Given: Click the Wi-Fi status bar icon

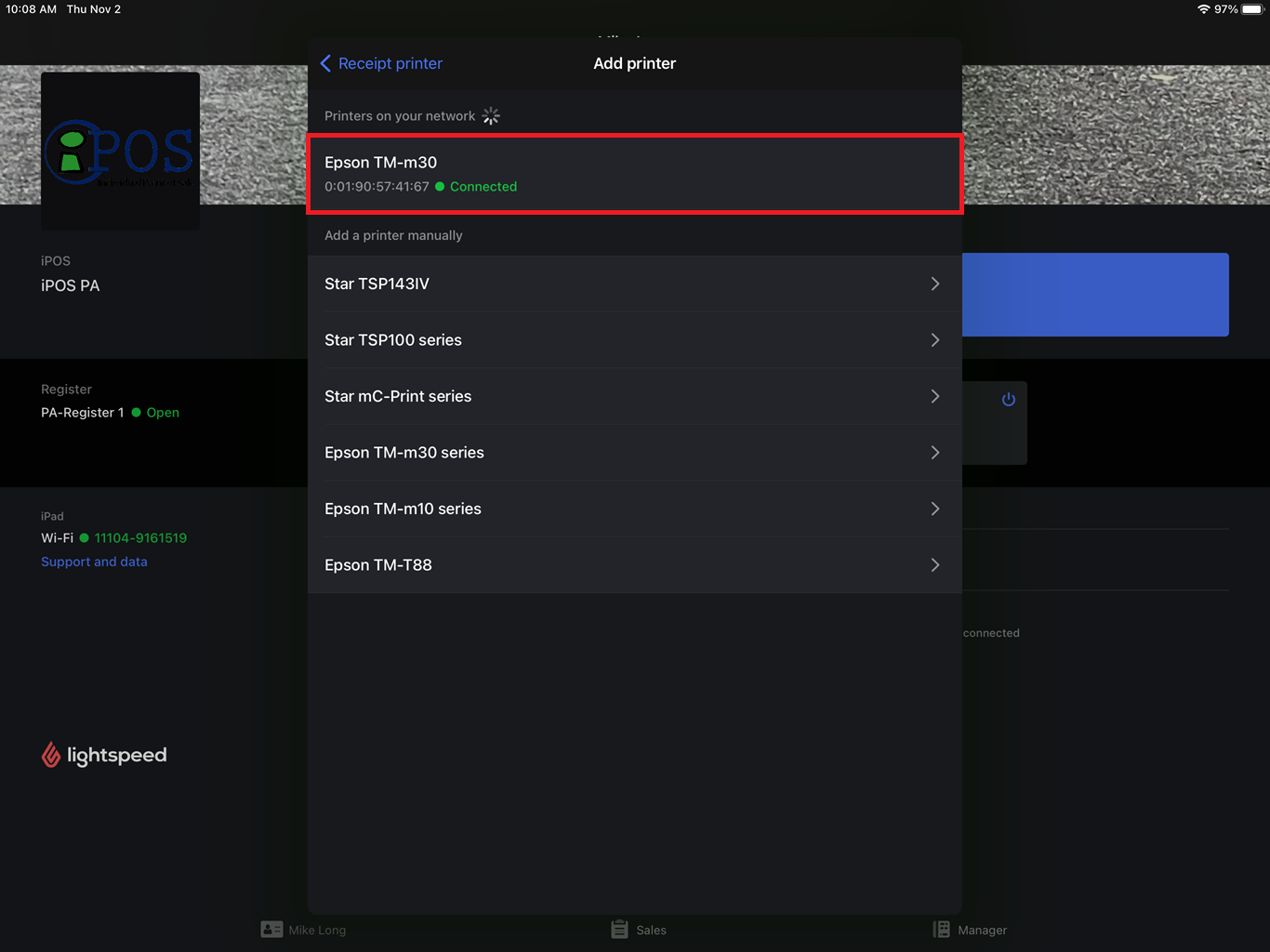Looking at the screenshot, I should pos(1204,9).
